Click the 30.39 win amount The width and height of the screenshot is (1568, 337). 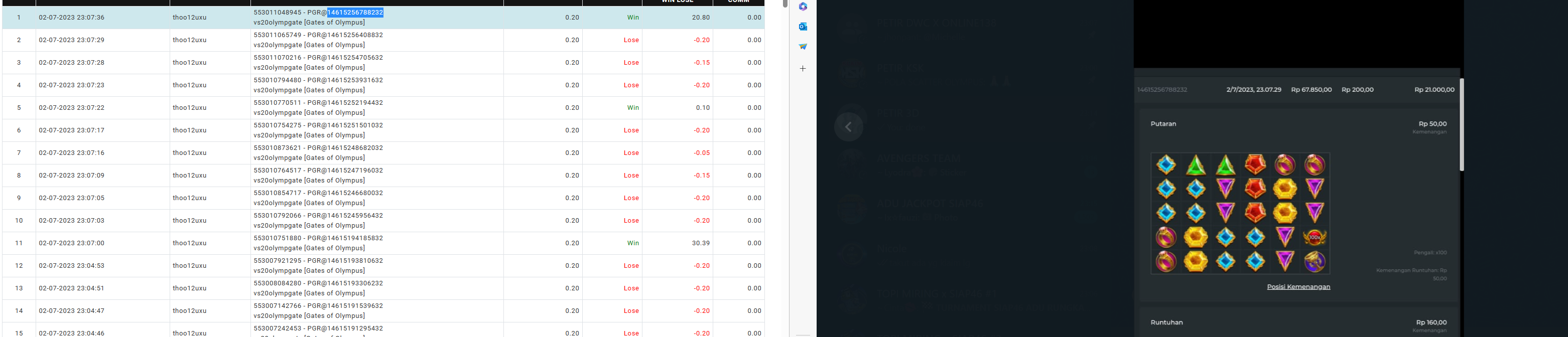701,243
